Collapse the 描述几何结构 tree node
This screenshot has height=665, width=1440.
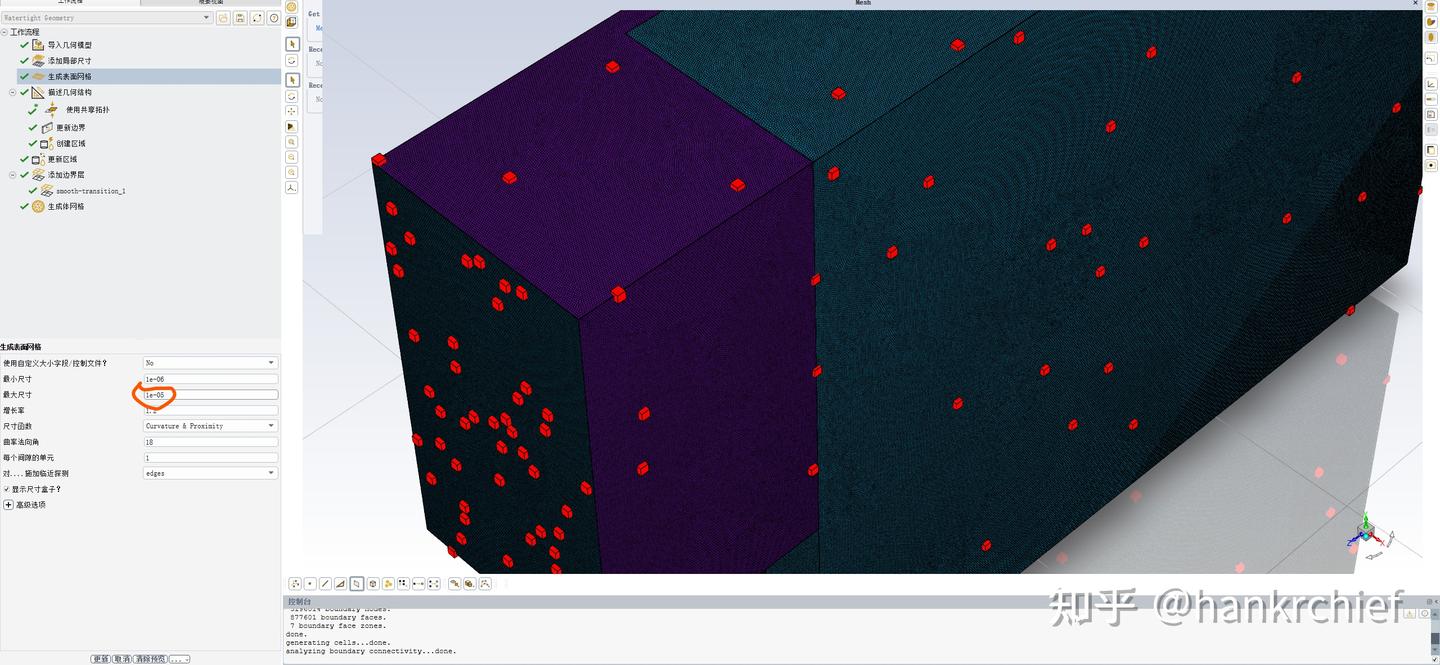13,92
